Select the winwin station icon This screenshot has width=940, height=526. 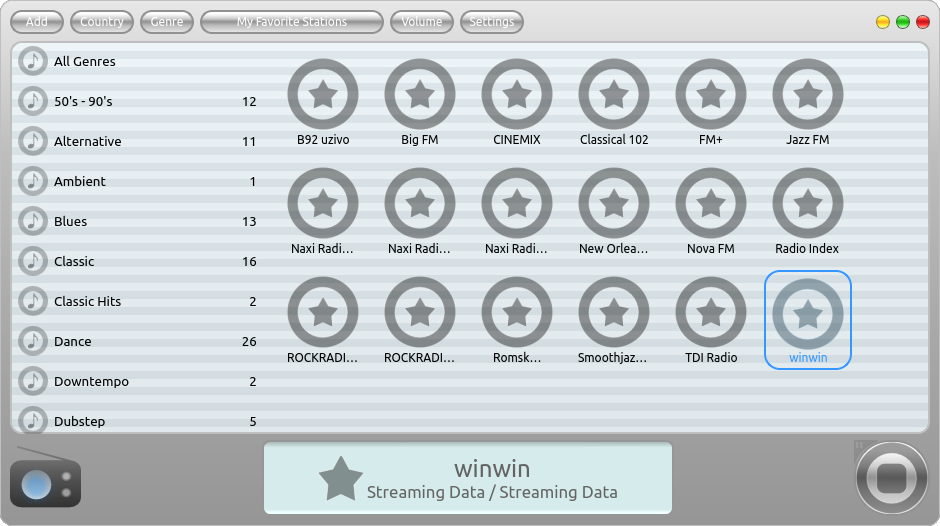808,312
